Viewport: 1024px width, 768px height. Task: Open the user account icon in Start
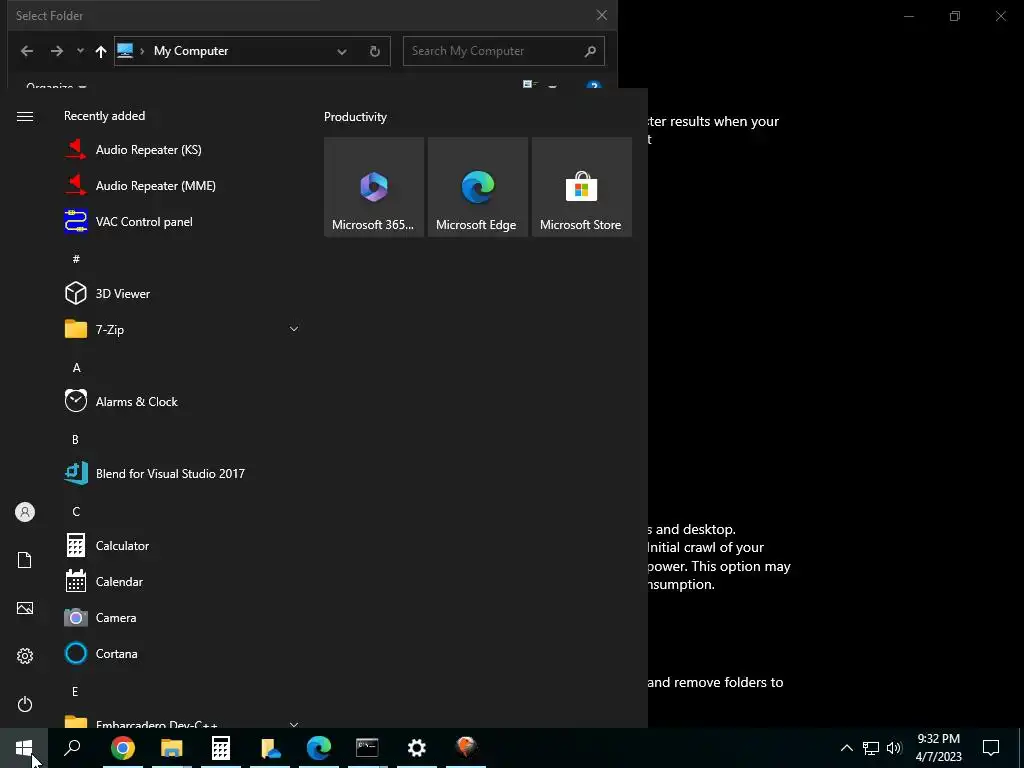click(25, 512)
